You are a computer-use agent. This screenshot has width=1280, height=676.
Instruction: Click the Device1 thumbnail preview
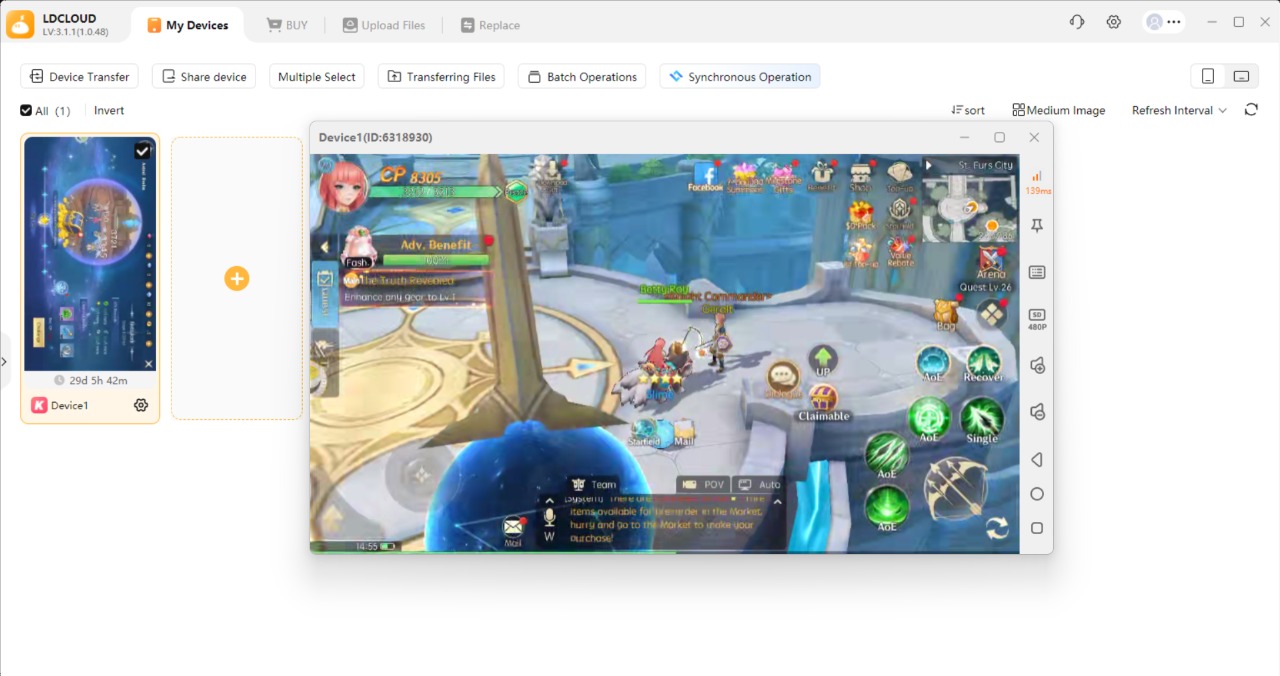tap(90, 254)
